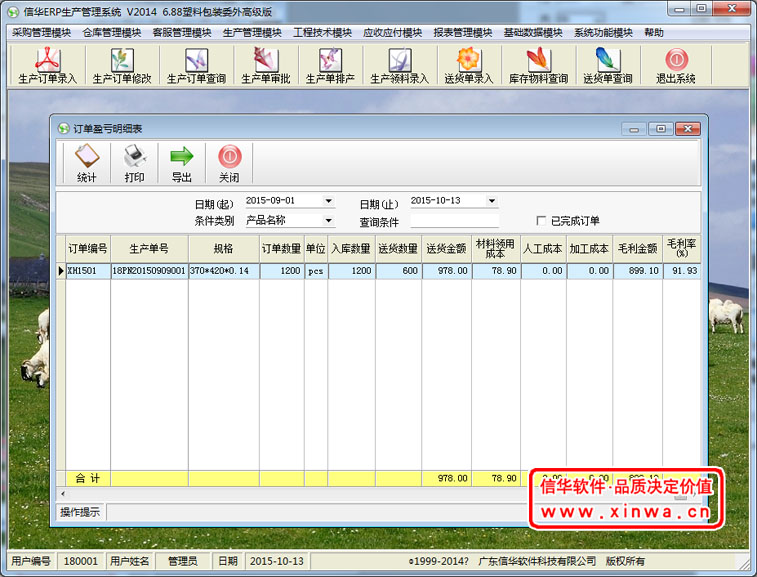This screenshot has width=757, height=577.
Task: Select the 18PN20150909001 production number cell
Action: click(x=149, y=271)
